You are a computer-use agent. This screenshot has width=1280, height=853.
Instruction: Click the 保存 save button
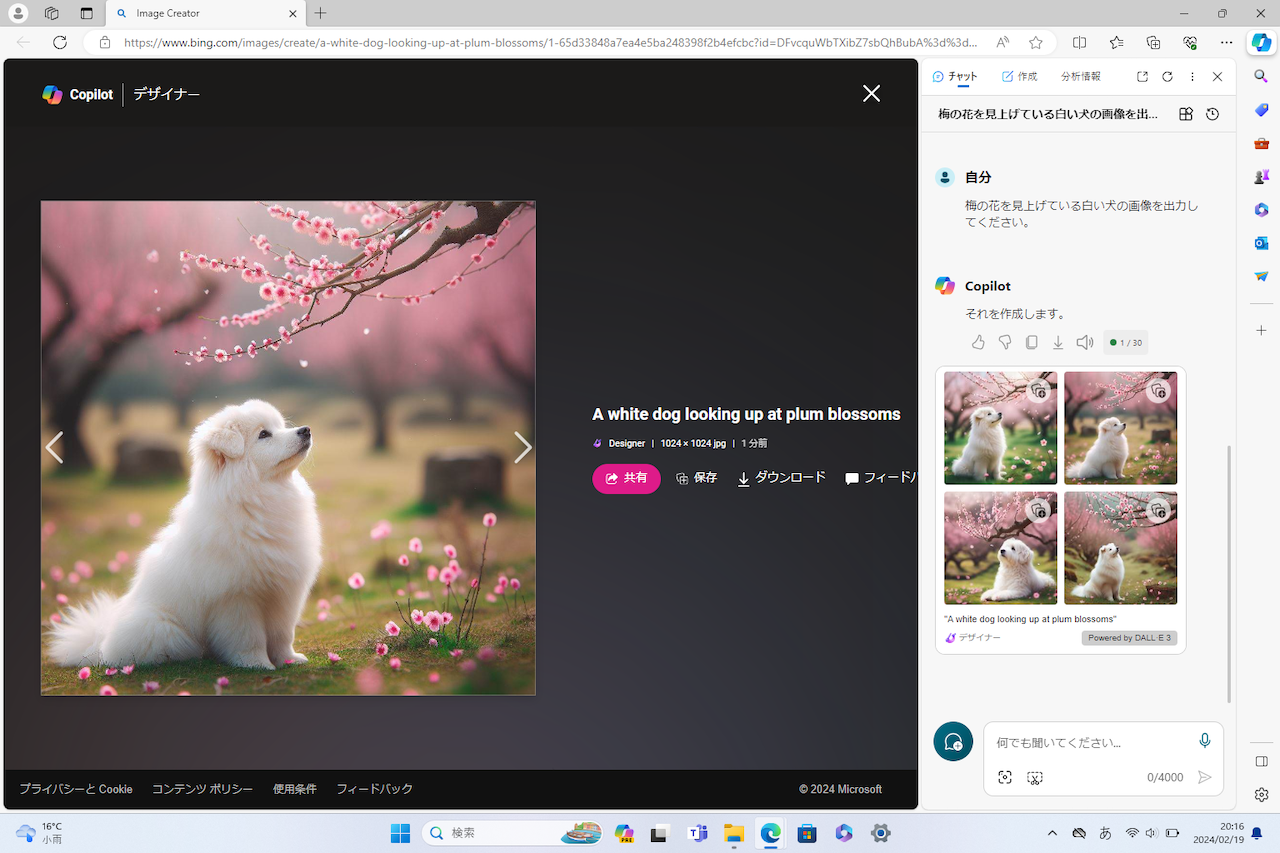696,478
